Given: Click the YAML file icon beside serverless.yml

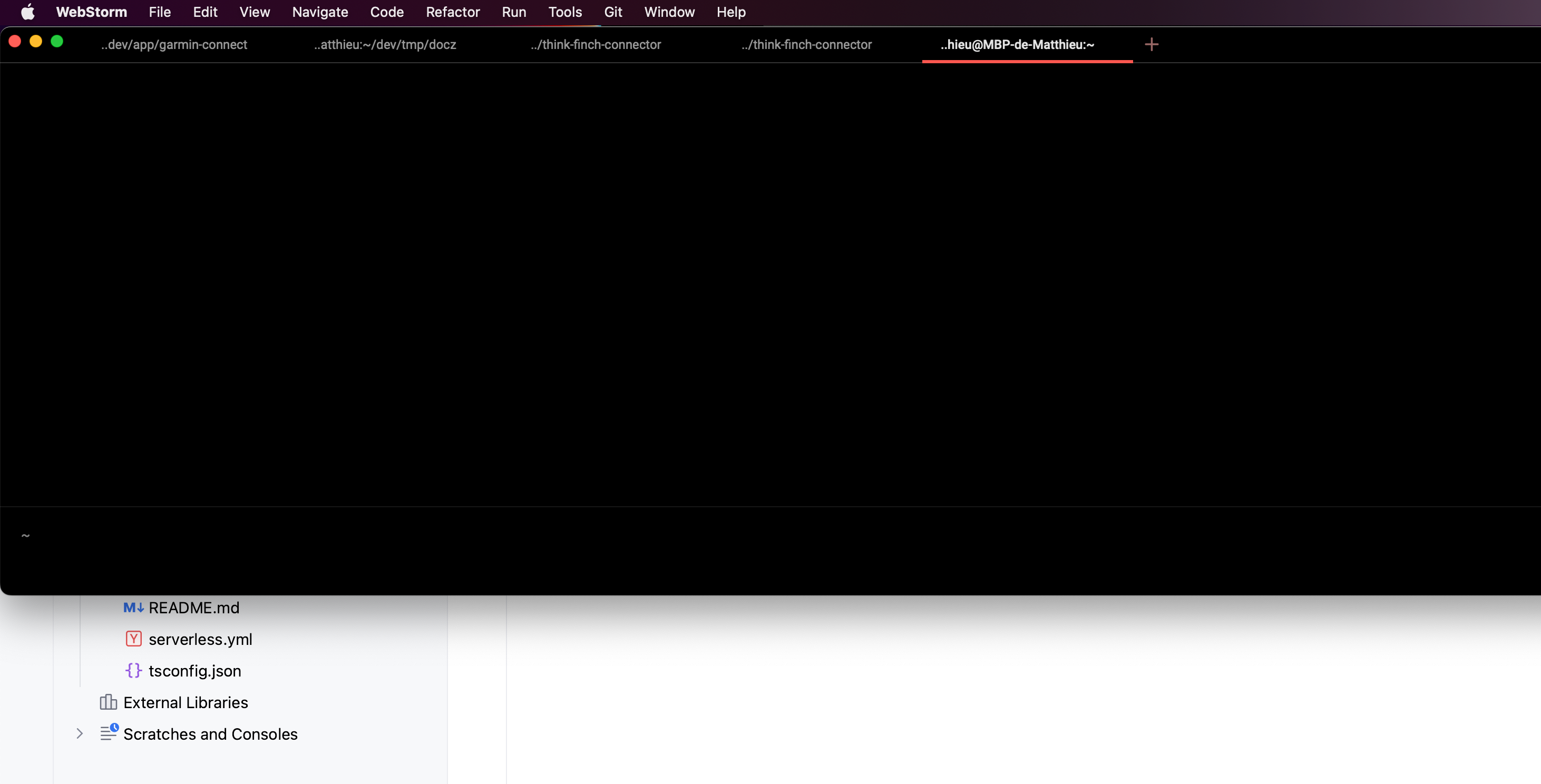Looking at the screenshot, I should (x=133, y=639).
